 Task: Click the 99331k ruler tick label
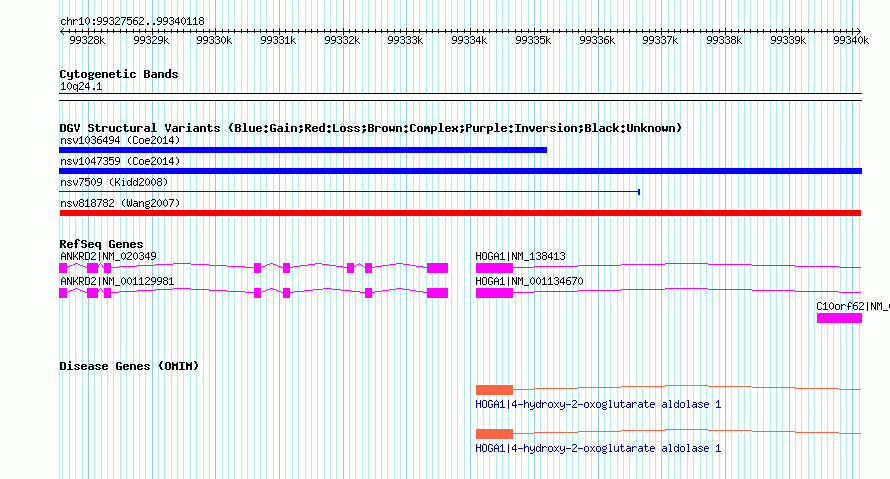278,40
